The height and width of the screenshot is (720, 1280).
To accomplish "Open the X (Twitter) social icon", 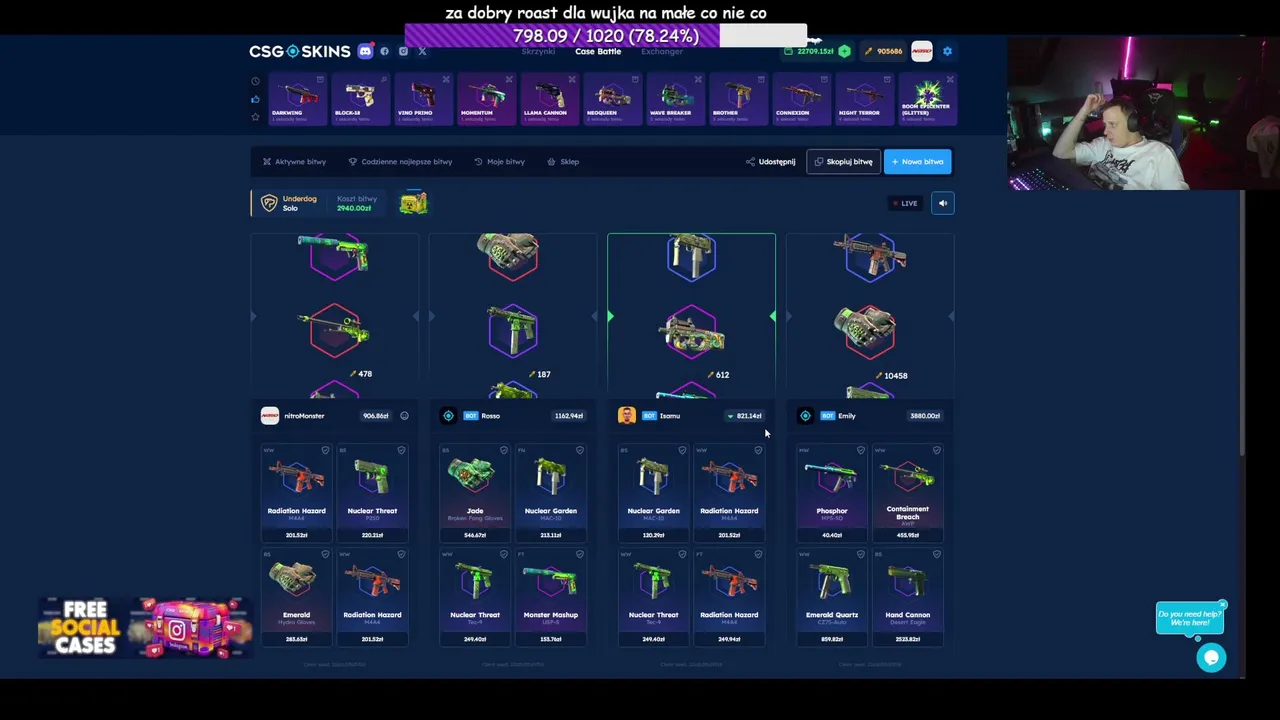I will click(421, 51).
